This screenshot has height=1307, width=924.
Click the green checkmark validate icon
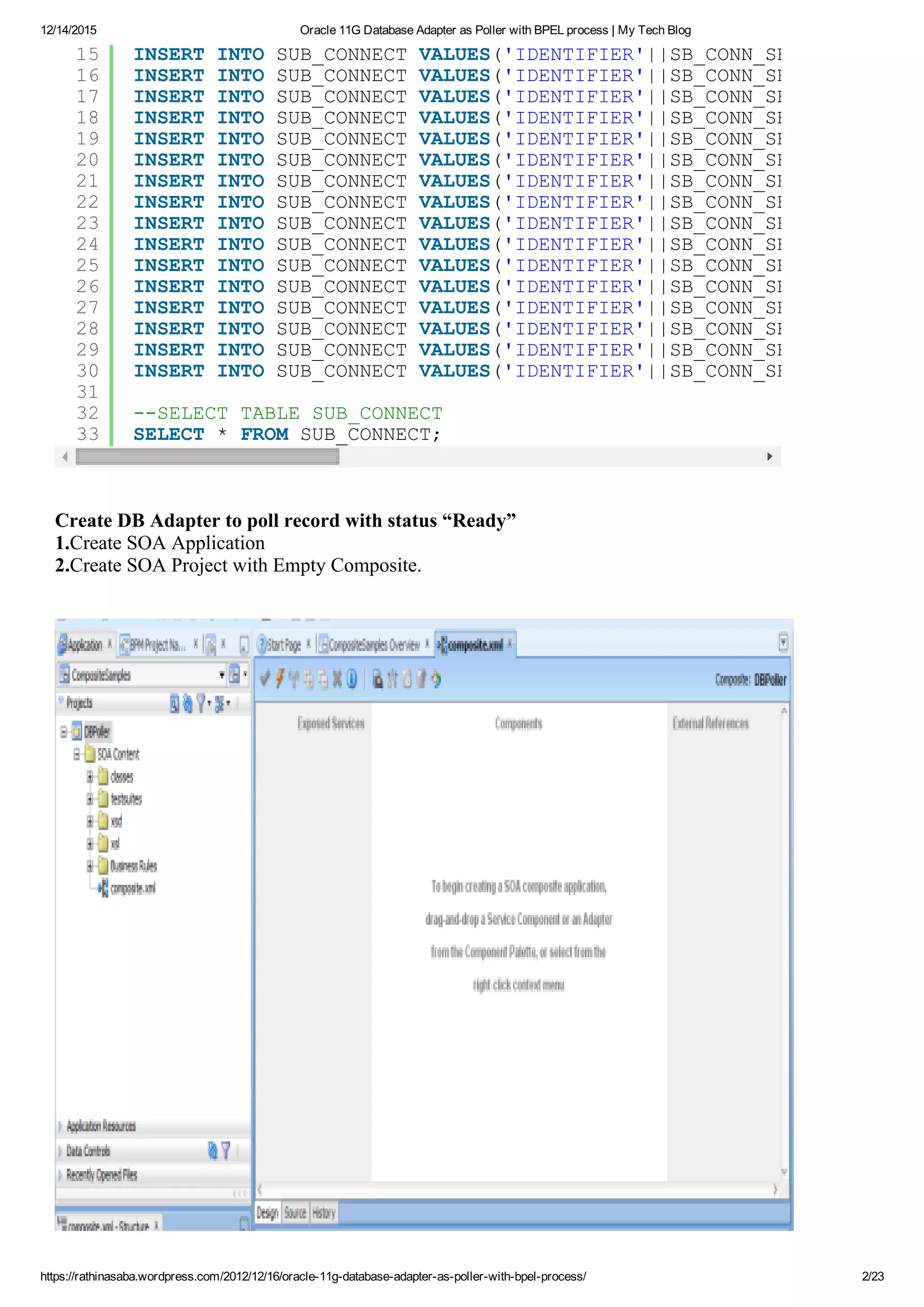(x=265, y=679)
